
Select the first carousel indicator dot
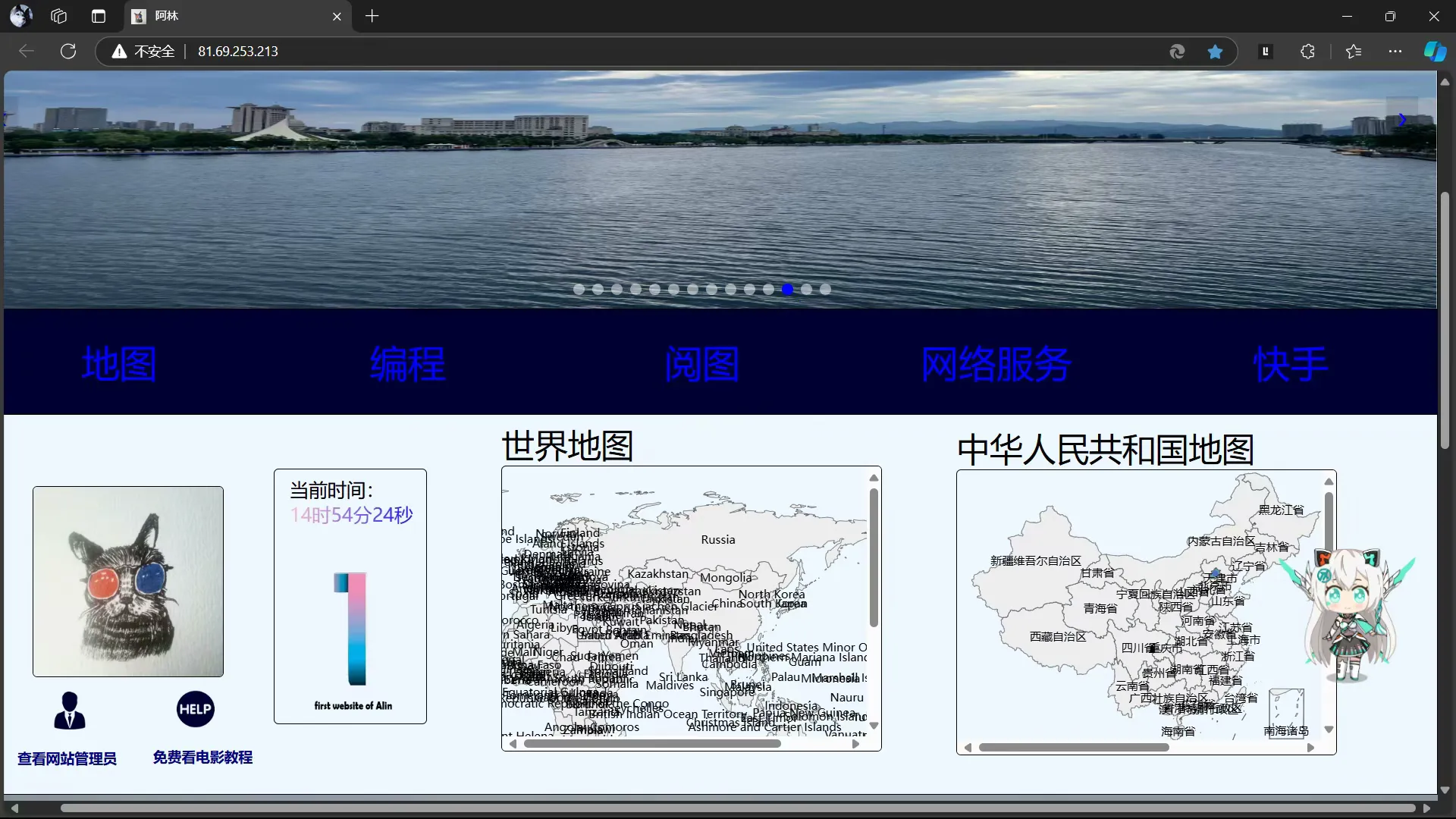pyautogui.click(x=579, y=289)
